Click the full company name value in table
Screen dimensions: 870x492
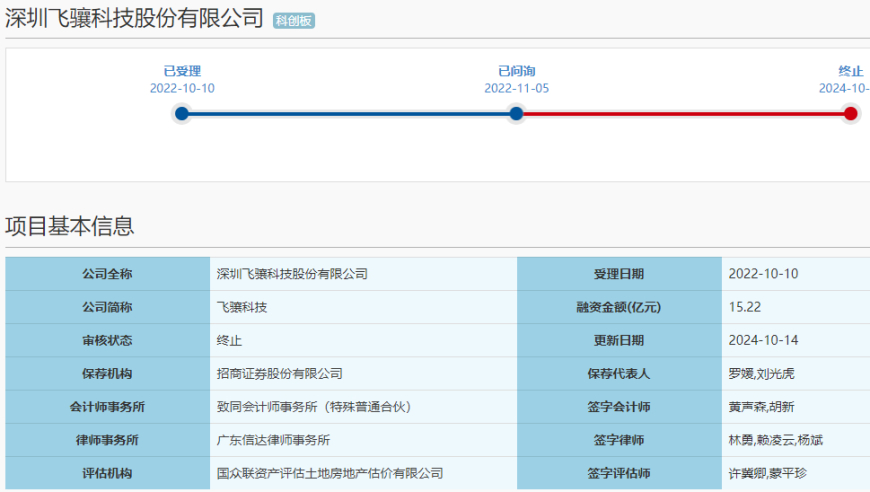[292, 273]
